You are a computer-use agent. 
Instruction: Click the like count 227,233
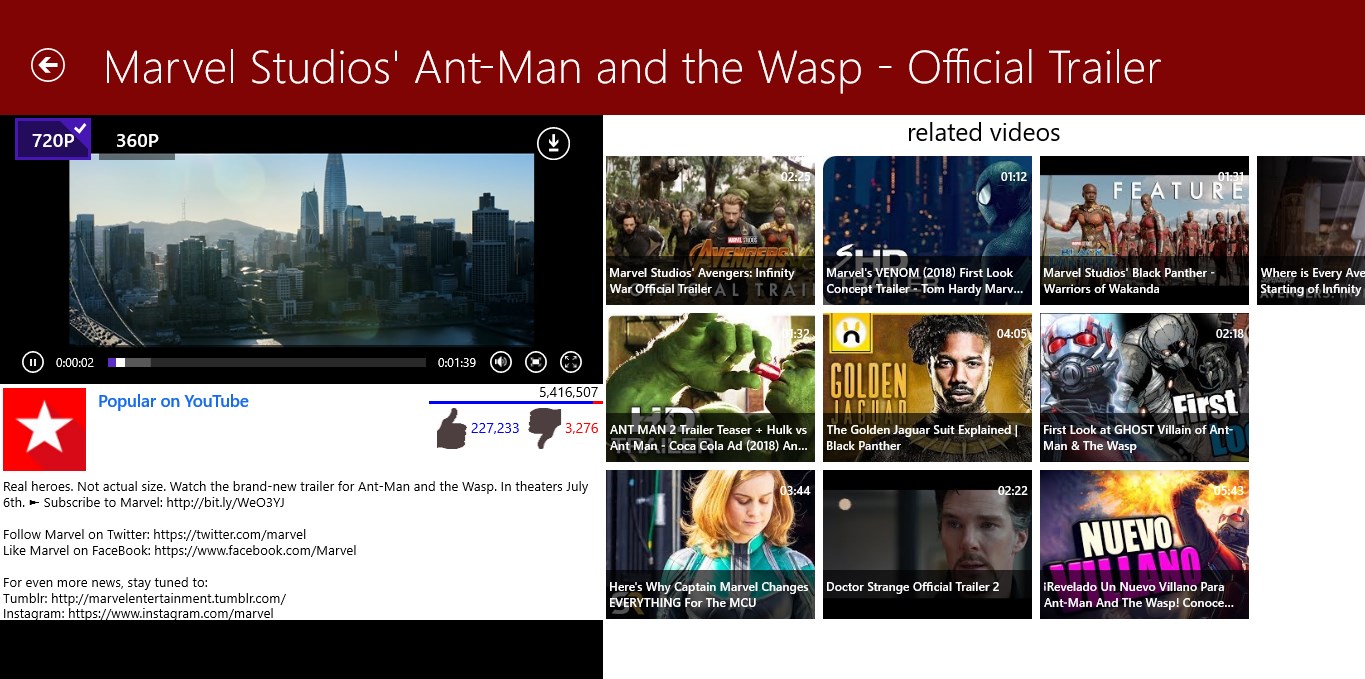pyautogui.click(x=495, y=428)
